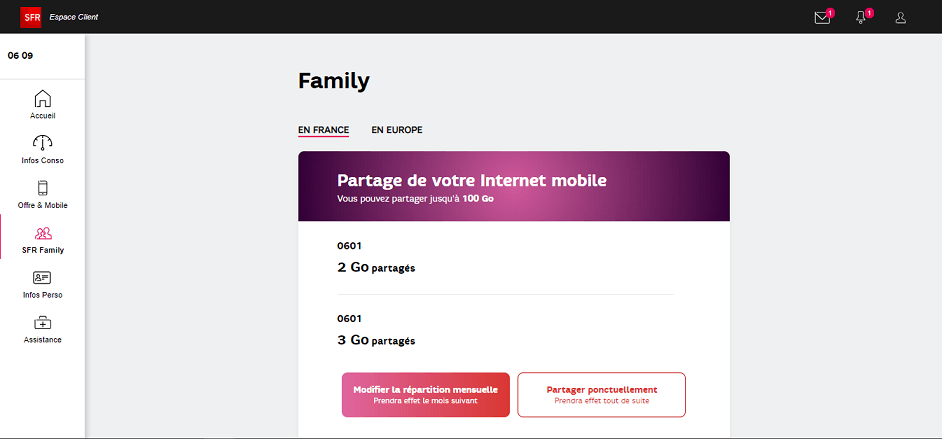
Task: Open Assistance first-aid kit icon
Action: 42,323
